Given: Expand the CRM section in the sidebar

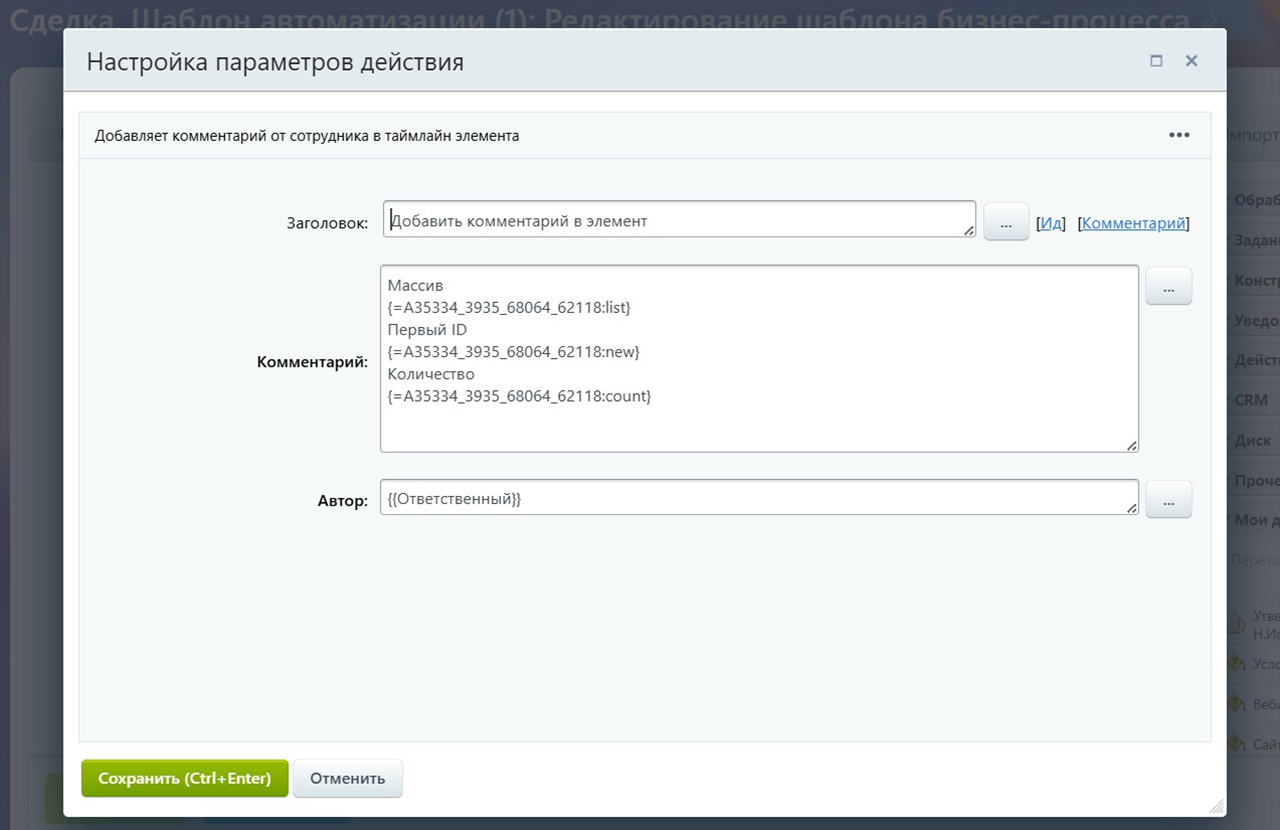Looking at the screenshot, I should pyautogui.click(x=1252, y=400).
